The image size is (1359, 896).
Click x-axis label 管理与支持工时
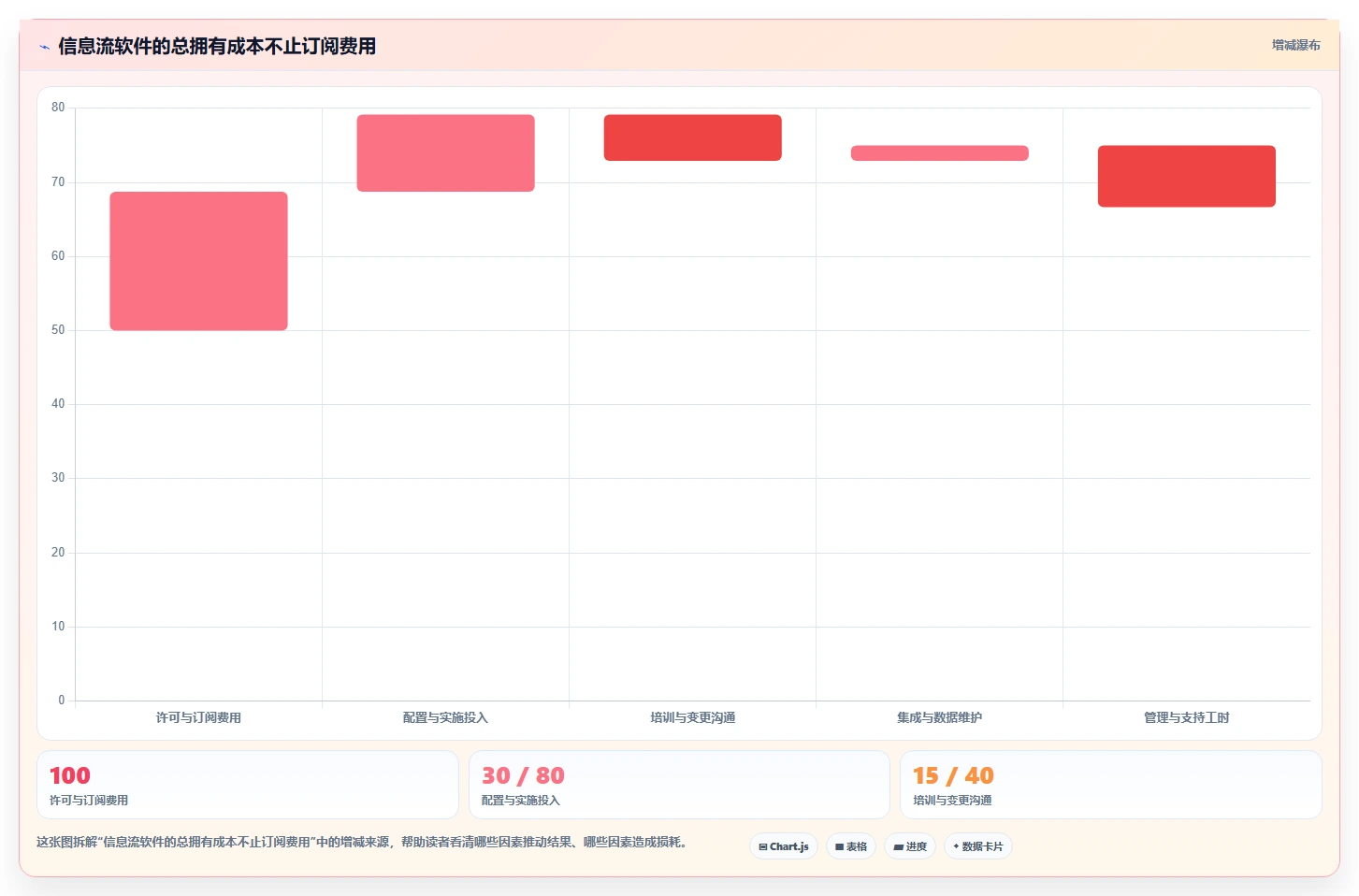(x=1186, y=717)
